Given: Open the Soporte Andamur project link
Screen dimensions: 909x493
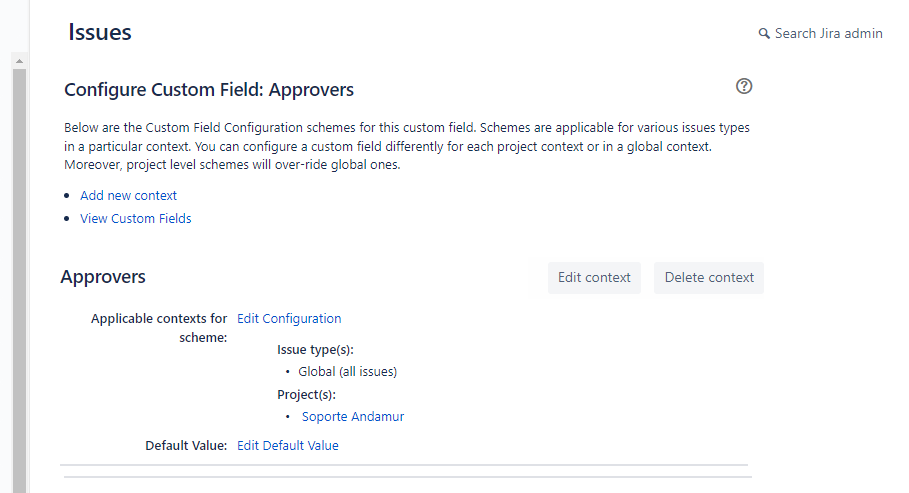Looking at the screenshot, I should pos(352,416).
